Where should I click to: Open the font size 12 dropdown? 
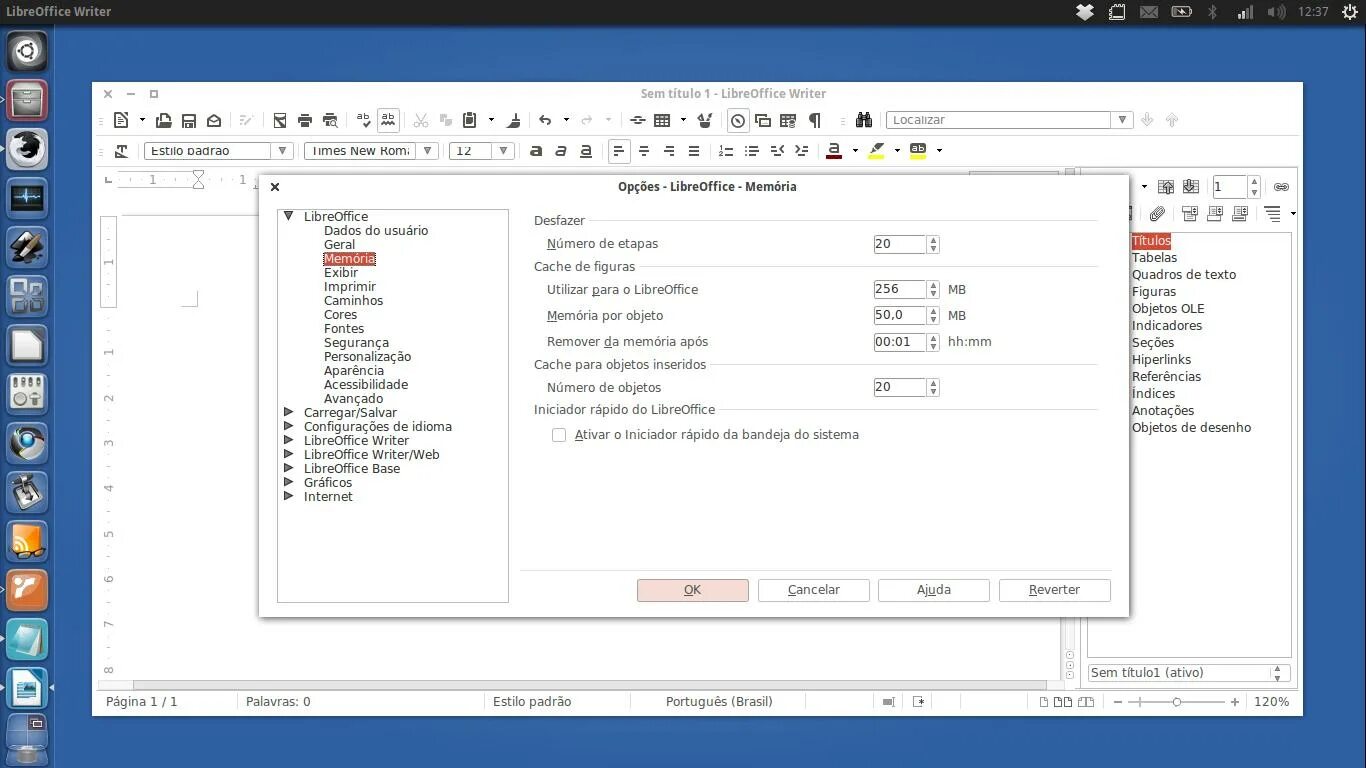click(x=503, y=151)
